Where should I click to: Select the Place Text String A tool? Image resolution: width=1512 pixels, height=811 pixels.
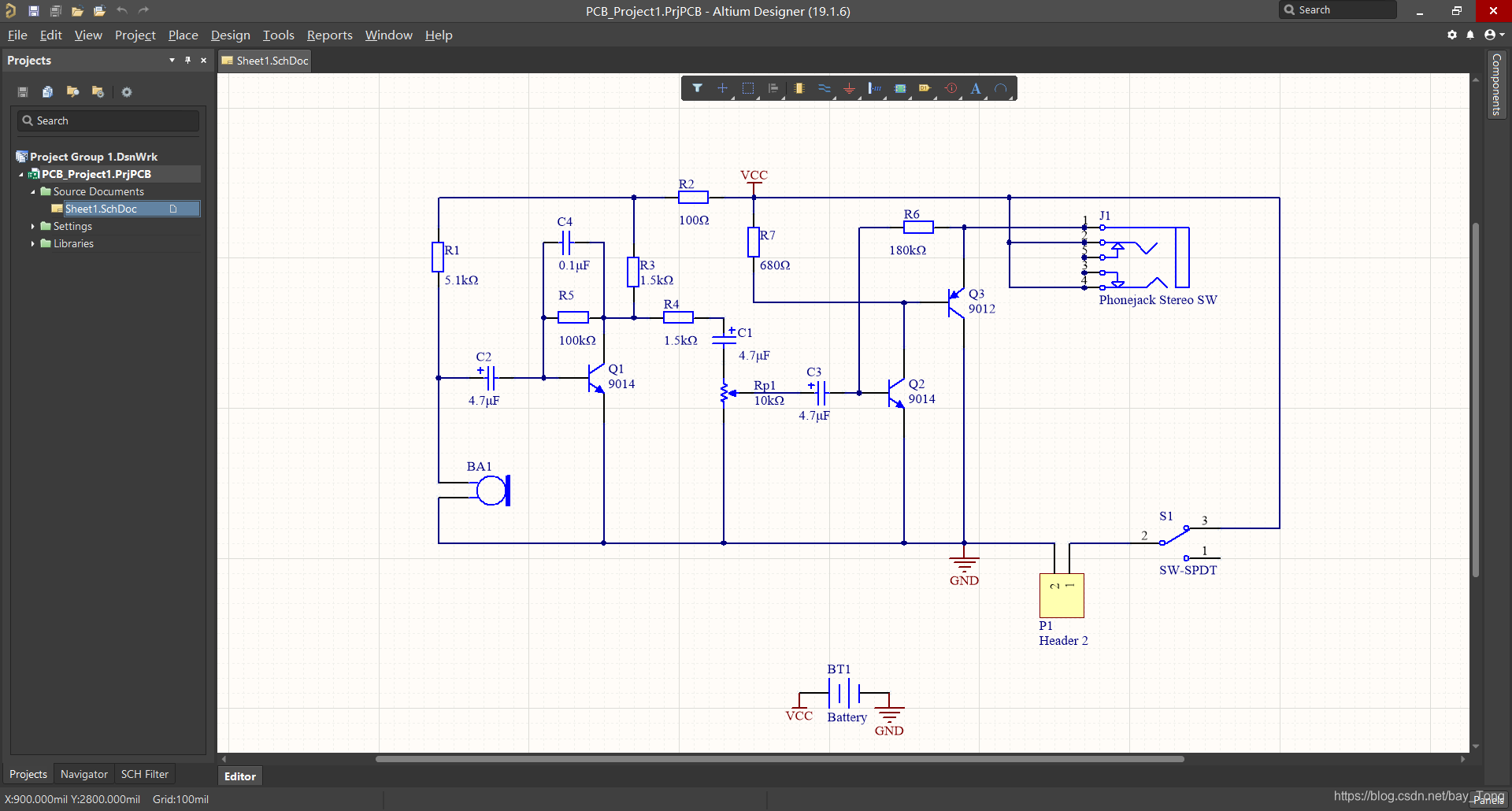[976, 88]
